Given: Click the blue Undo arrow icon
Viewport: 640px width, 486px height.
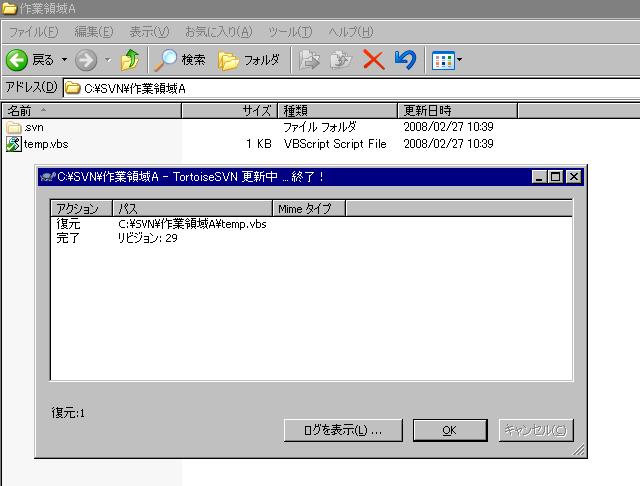Looking at the screenshot, I should click(405, 60).
